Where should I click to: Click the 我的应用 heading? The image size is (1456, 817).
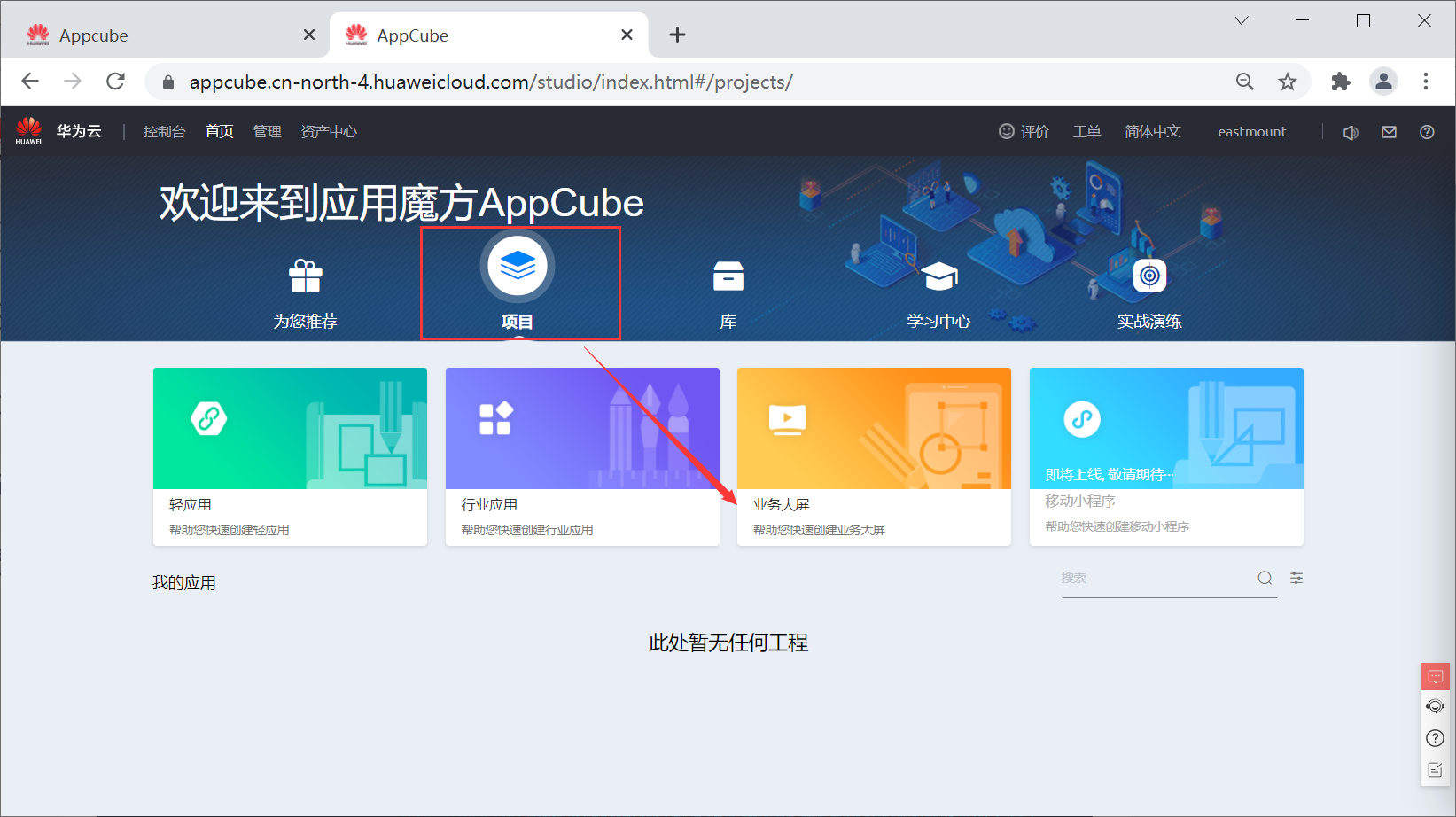pos(184,583)
